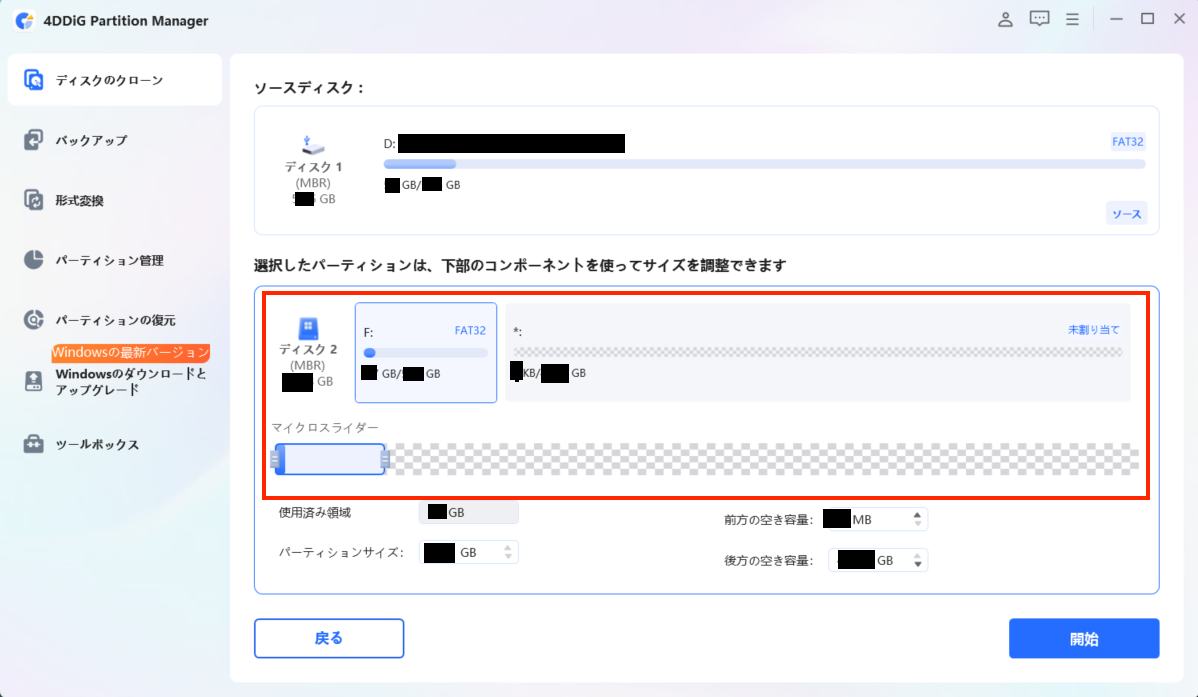Open the feedback message icon
Viewport: 1198px width, 697px height.
[x=1039, y=19]
